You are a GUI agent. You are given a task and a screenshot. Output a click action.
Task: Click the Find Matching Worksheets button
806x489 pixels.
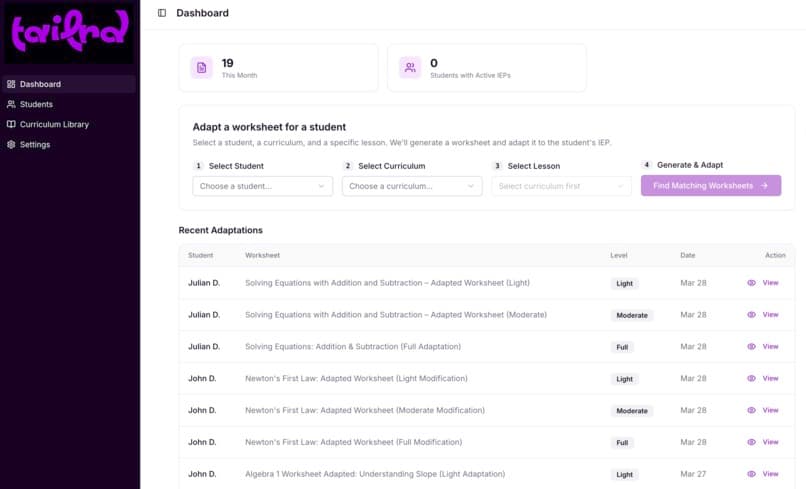click(711, 186)
